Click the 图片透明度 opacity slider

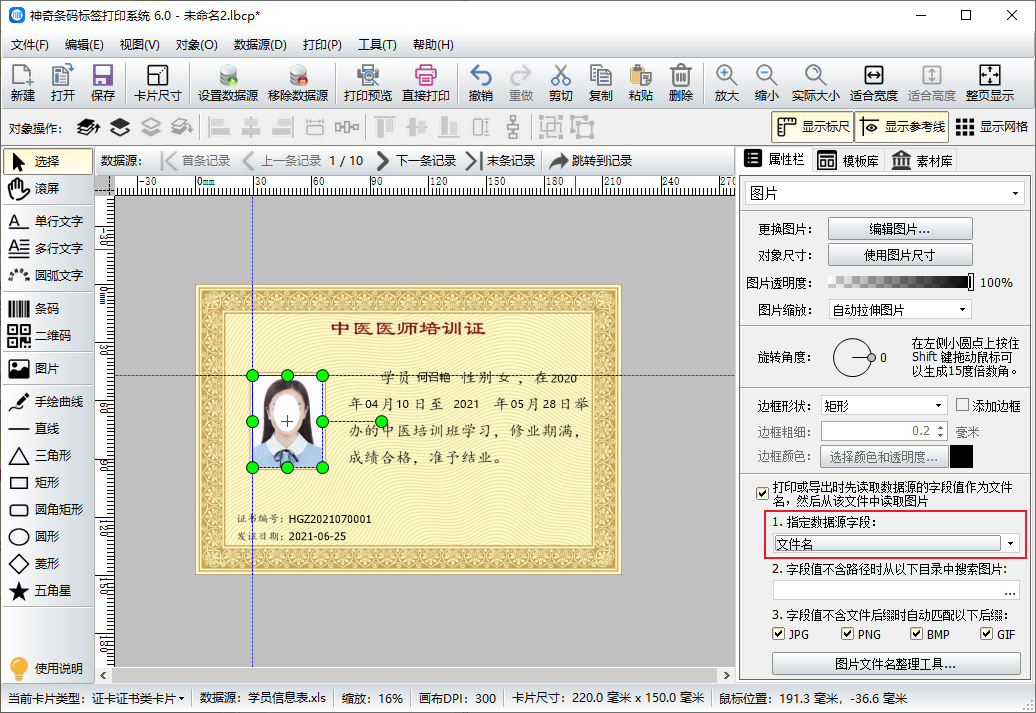coord(900,283)
